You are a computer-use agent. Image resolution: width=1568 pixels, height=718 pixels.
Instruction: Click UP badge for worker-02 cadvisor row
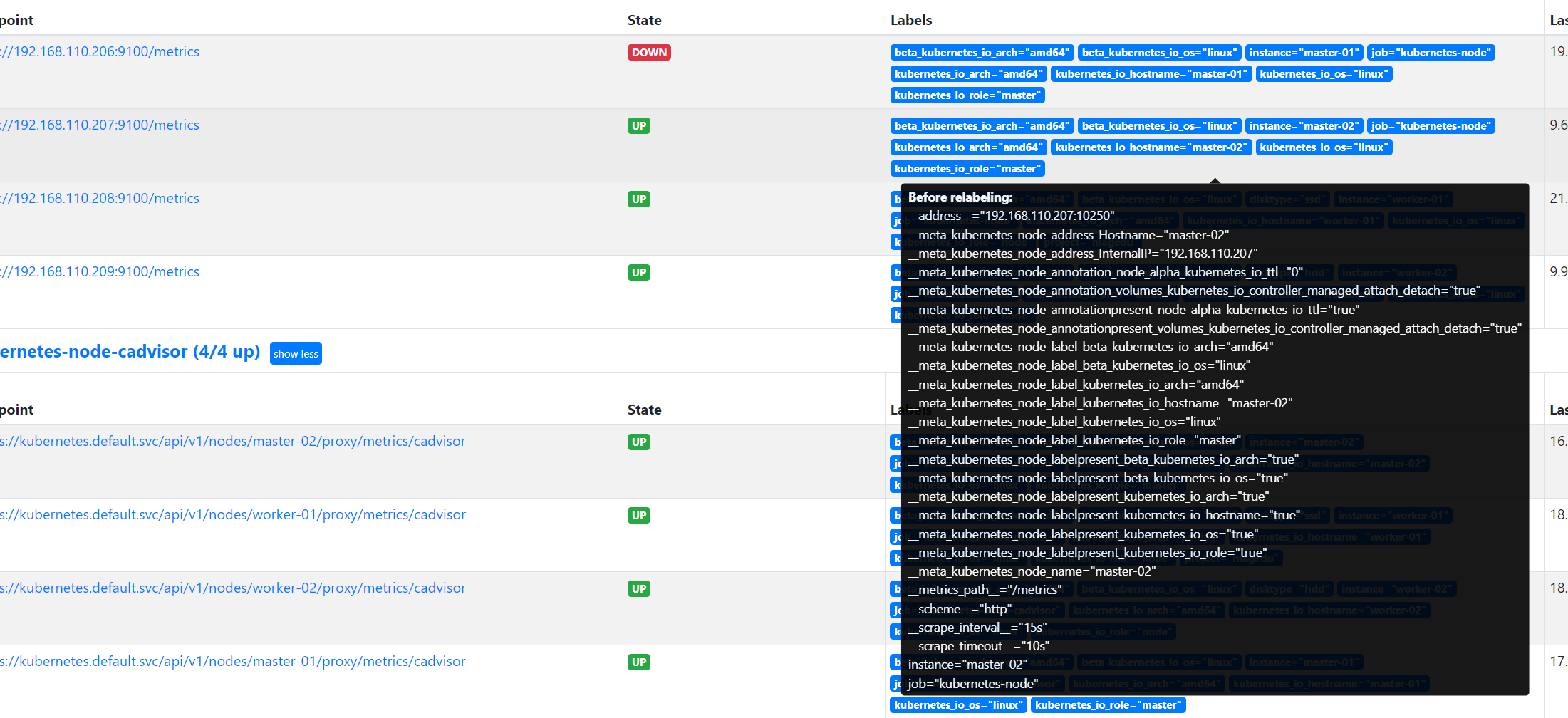pos(639,589)
